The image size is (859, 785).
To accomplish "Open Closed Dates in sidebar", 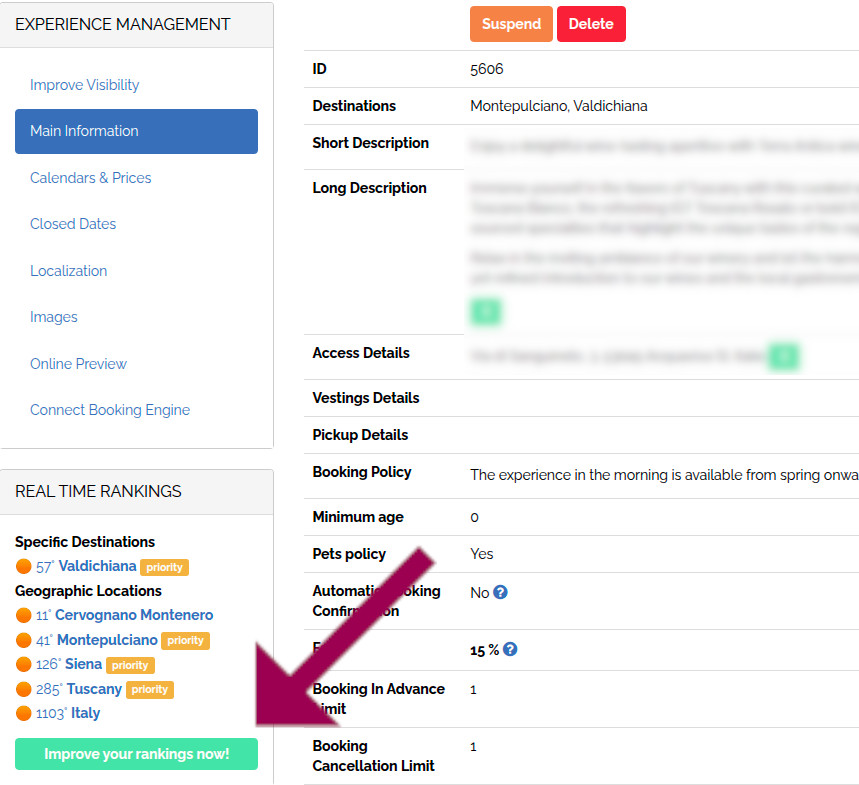I will tap(73, 224).
